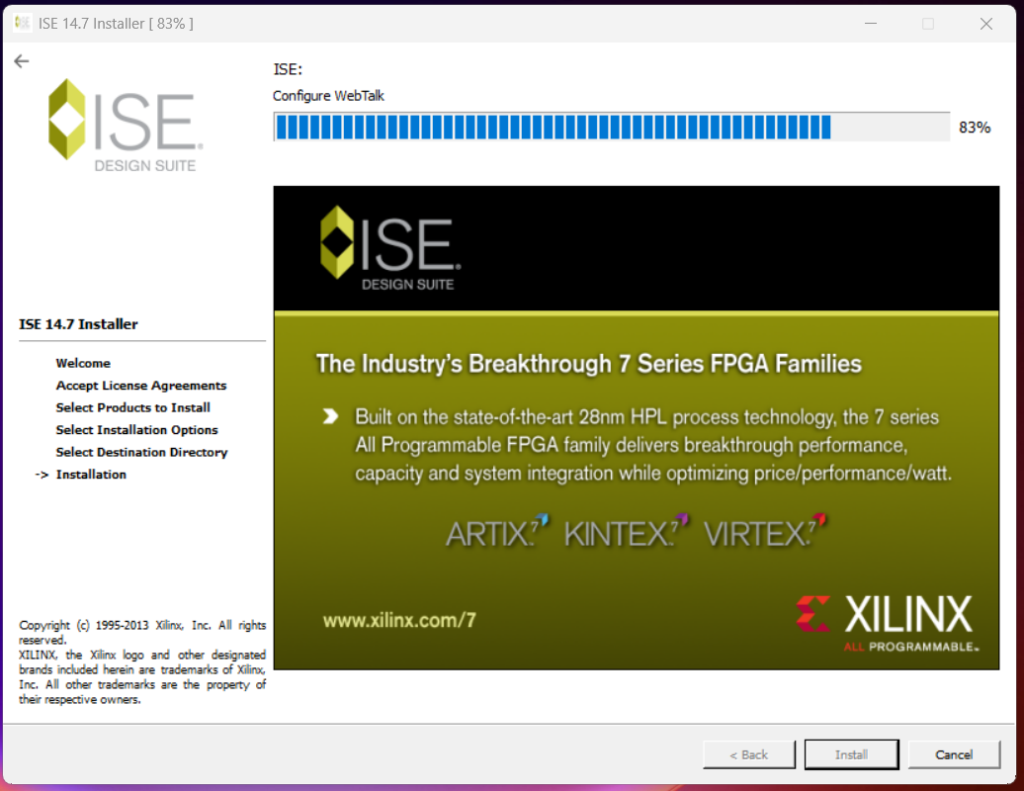Select the Select Products to Install step

[133, 408]
